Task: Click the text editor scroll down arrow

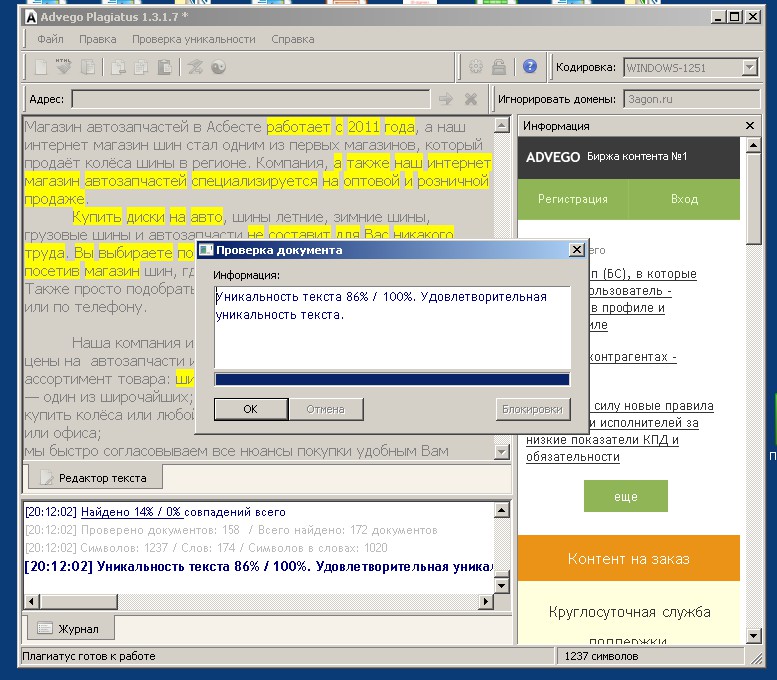Action: 502,452
